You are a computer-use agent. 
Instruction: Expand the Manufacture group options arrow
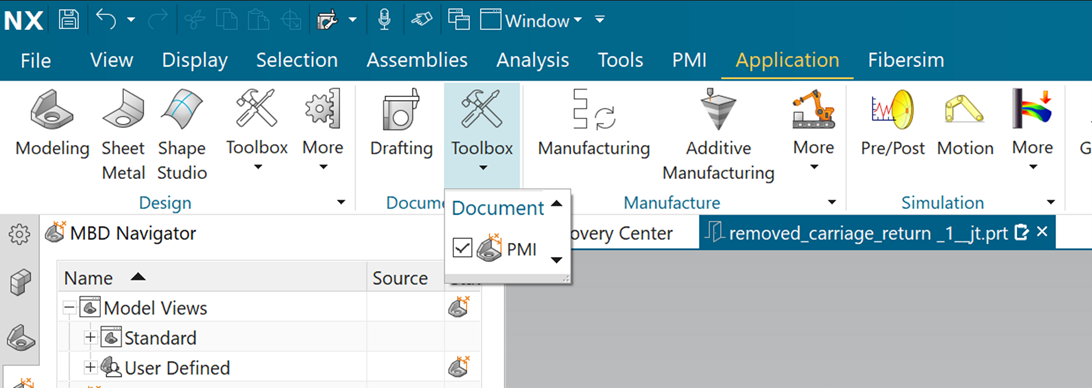[832, 203]
